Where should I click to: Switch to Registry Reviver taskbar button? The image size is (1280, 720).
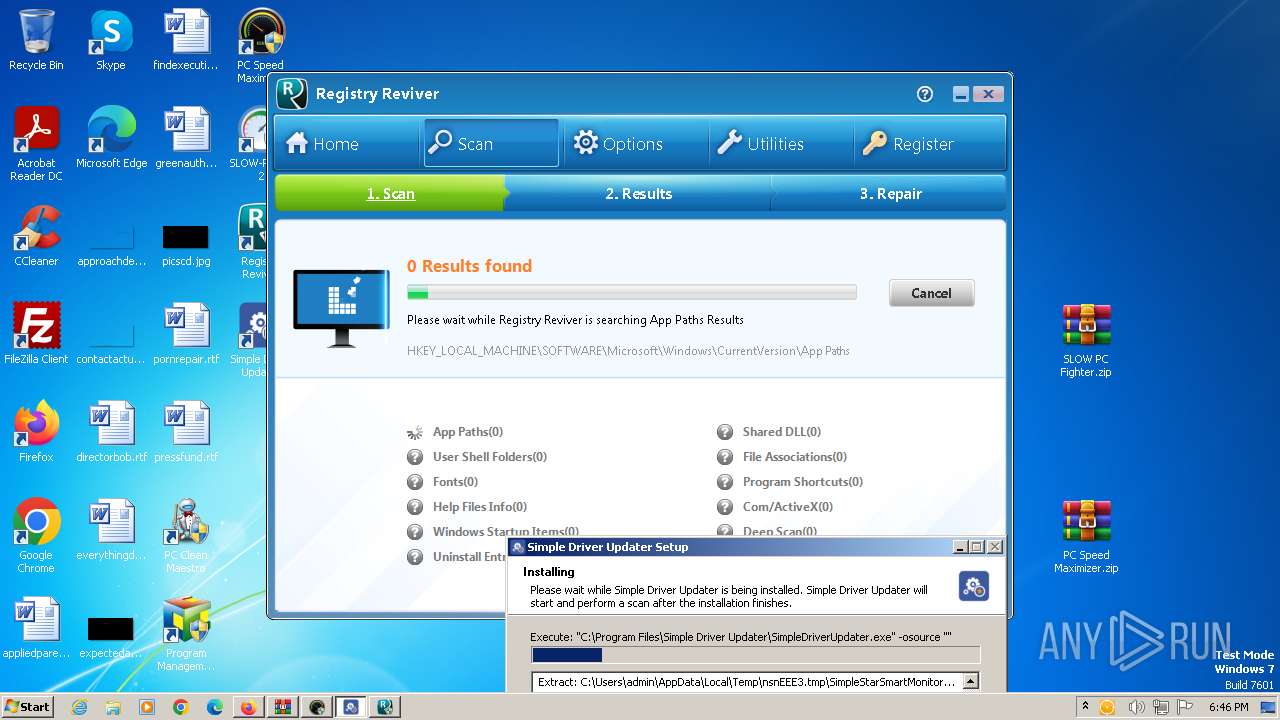pos(385,707)
